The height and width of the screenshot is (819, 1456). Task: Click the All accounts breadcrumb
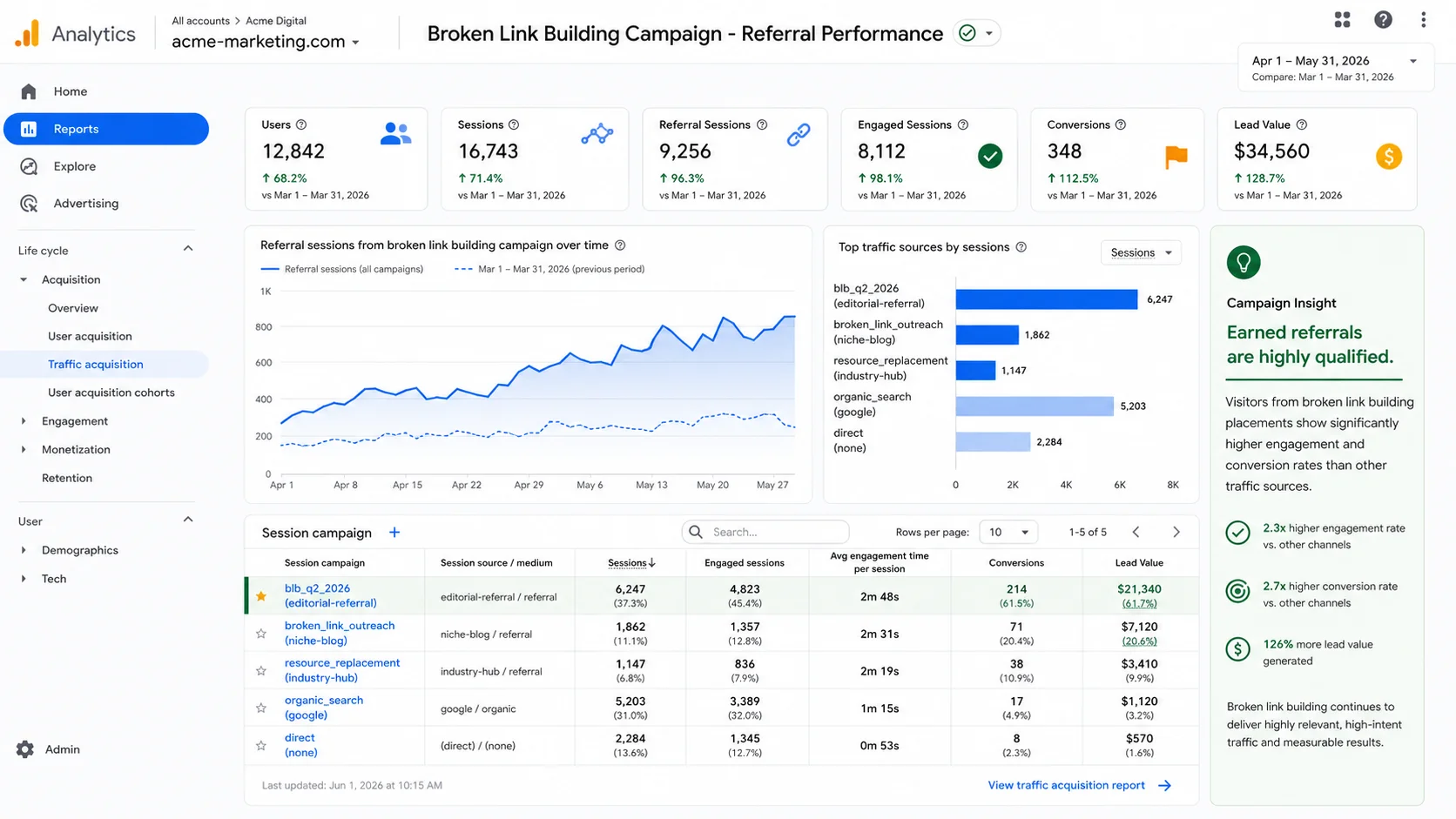[200, 21]
